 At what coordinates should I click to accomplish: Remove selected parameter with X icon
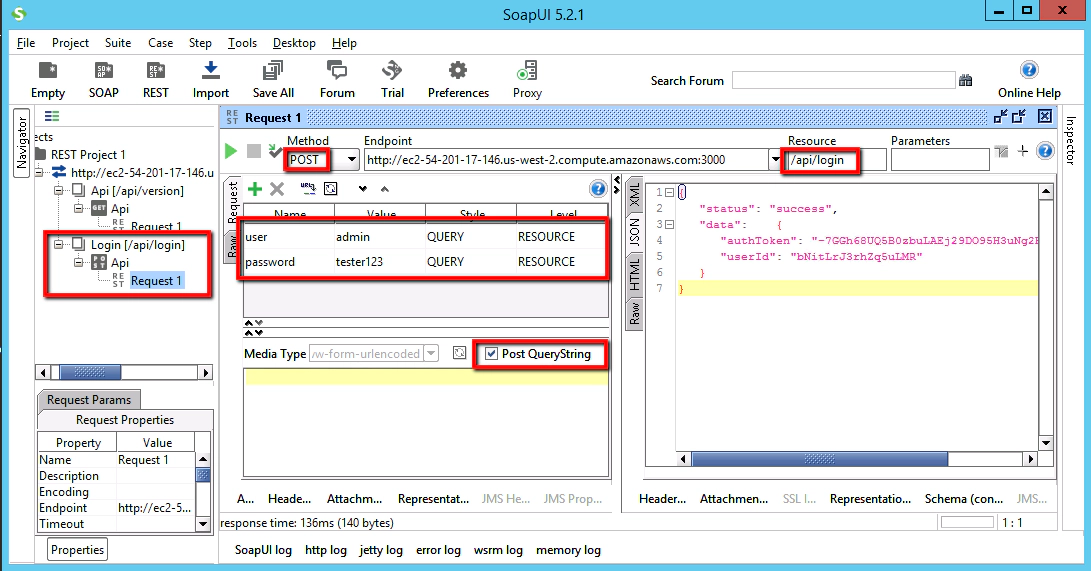[277, 188]
